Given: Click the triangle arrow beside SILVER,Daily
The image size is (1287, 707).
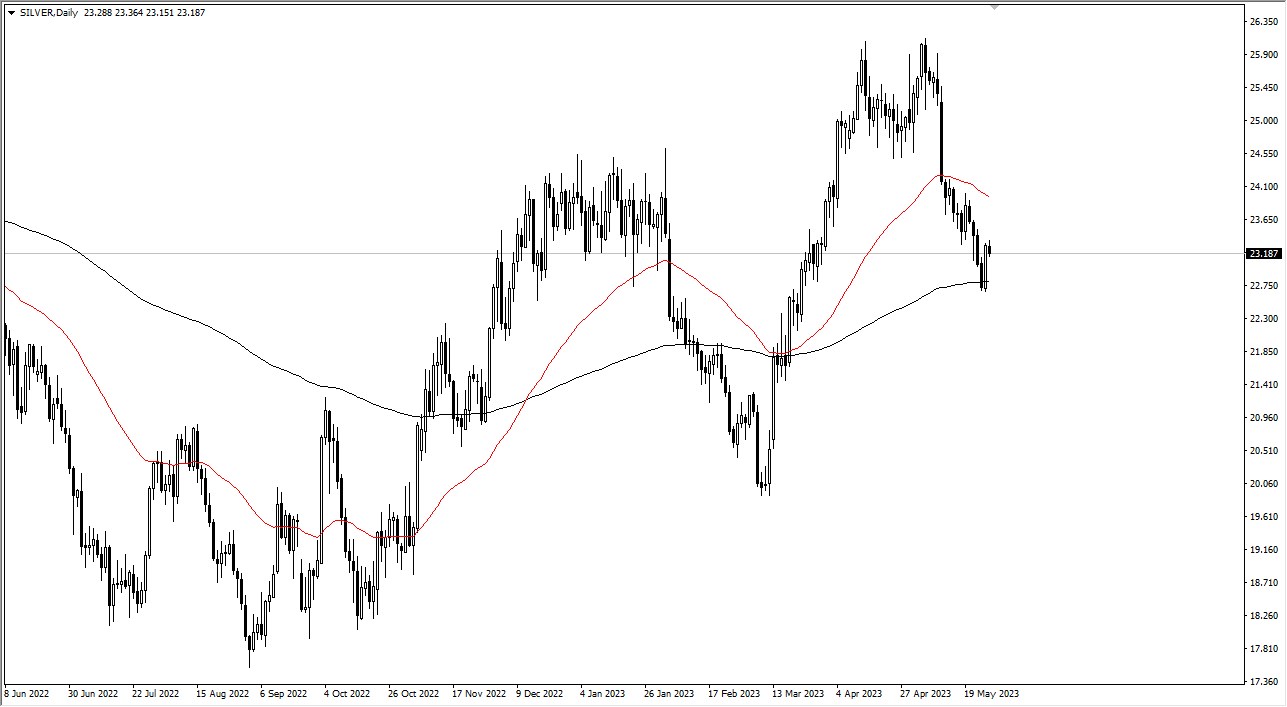Looking at the screenshot, I should click(x=11, y=12).
